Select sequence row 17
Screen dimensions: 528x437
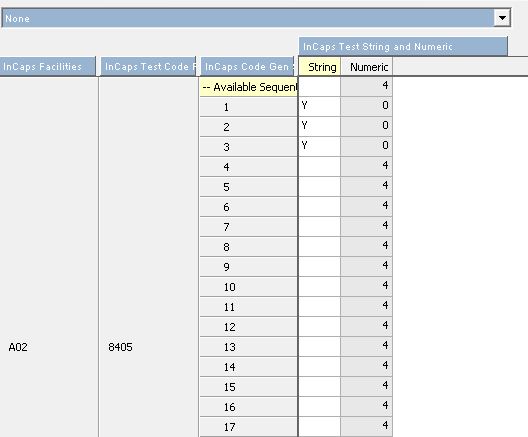pos(249,427)
